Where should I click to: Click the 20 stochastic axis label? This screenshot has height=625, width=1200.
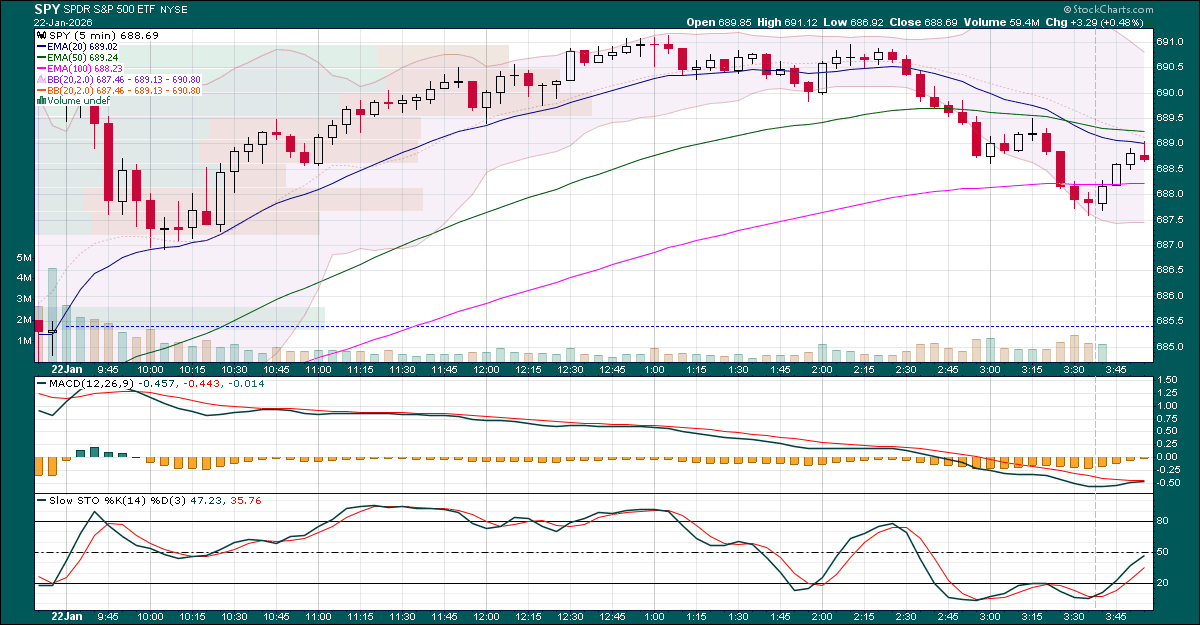coord(1163,583)
